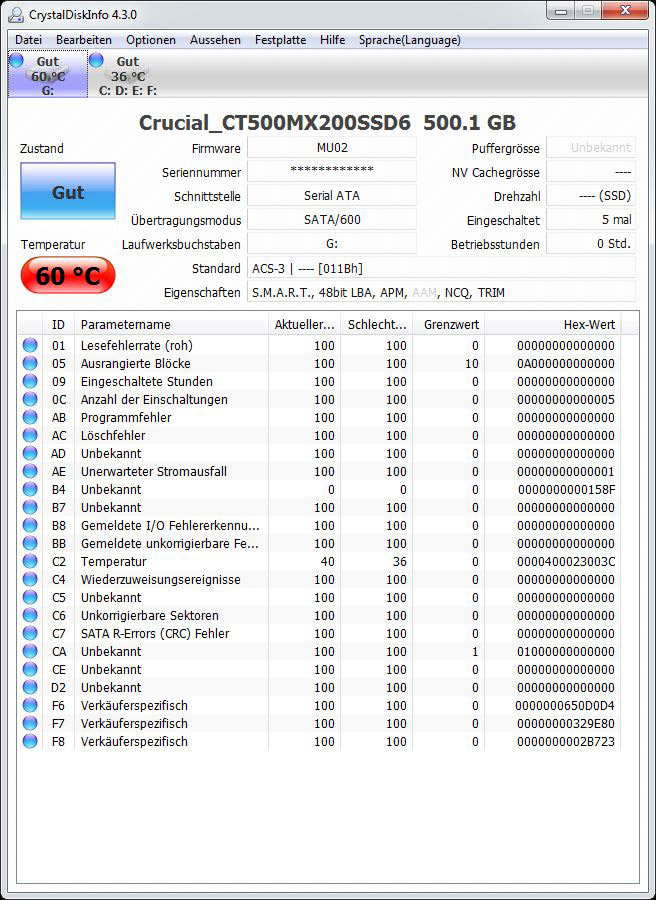Image resolution: width=656 pixels, height=900 pixels.
Task: Click the hex value 0000400023003C
Action: (x=566, y=561)
